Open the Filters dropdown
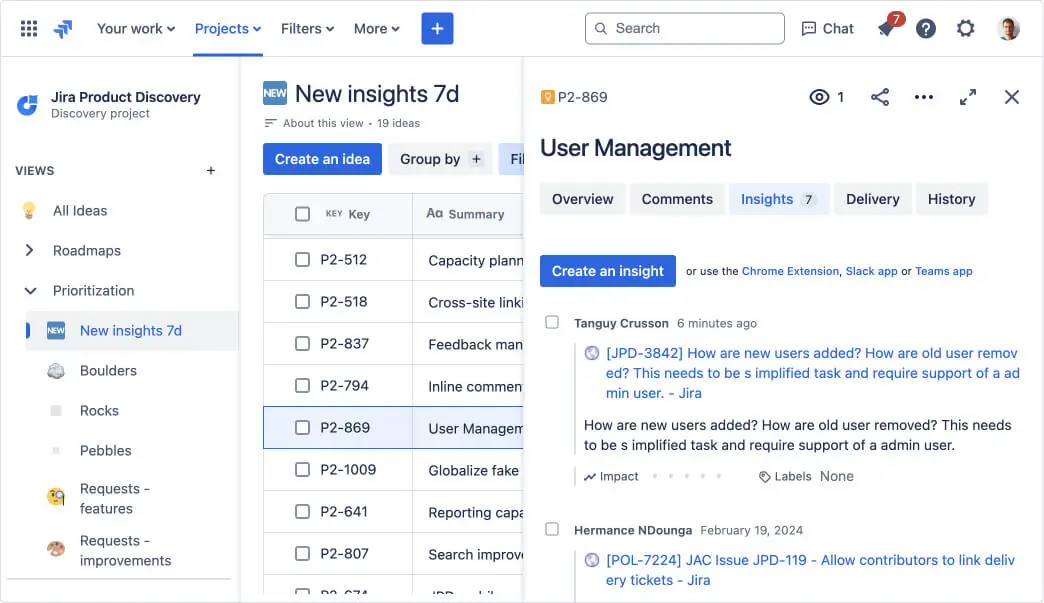The image size is (1044, 603). coord(307,29)
